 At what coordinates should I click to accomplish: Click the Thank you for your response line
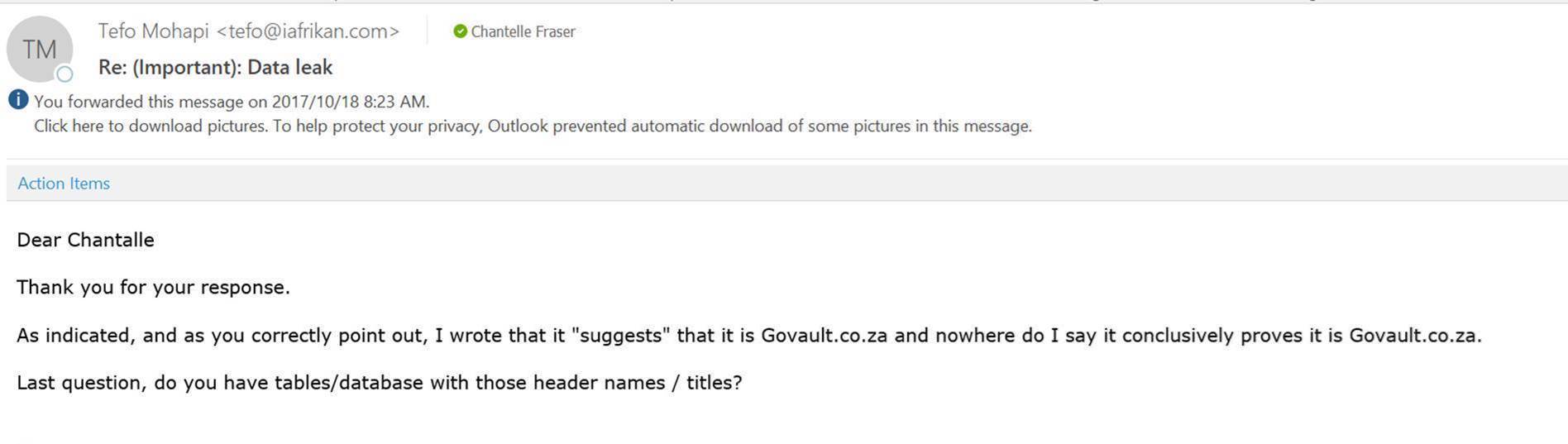[x=153, y=287]
